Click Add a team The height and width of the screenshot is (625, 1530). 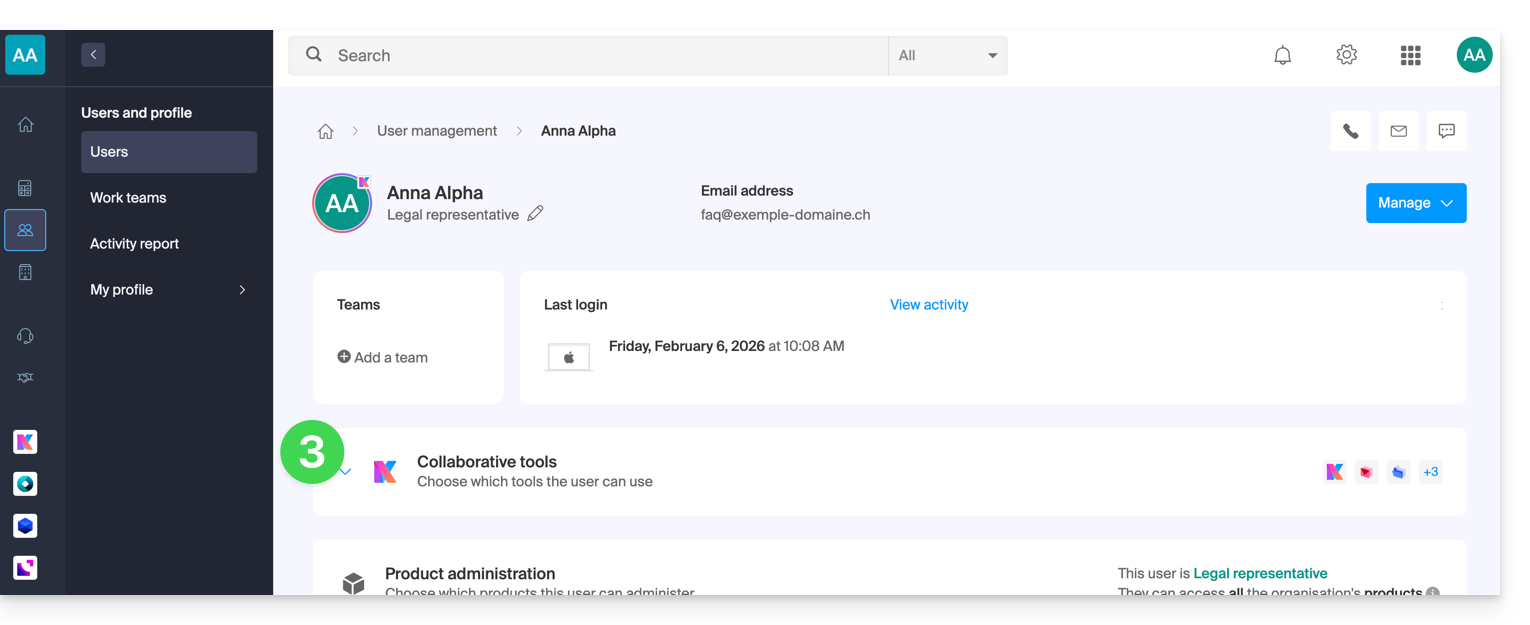[383, 358]
